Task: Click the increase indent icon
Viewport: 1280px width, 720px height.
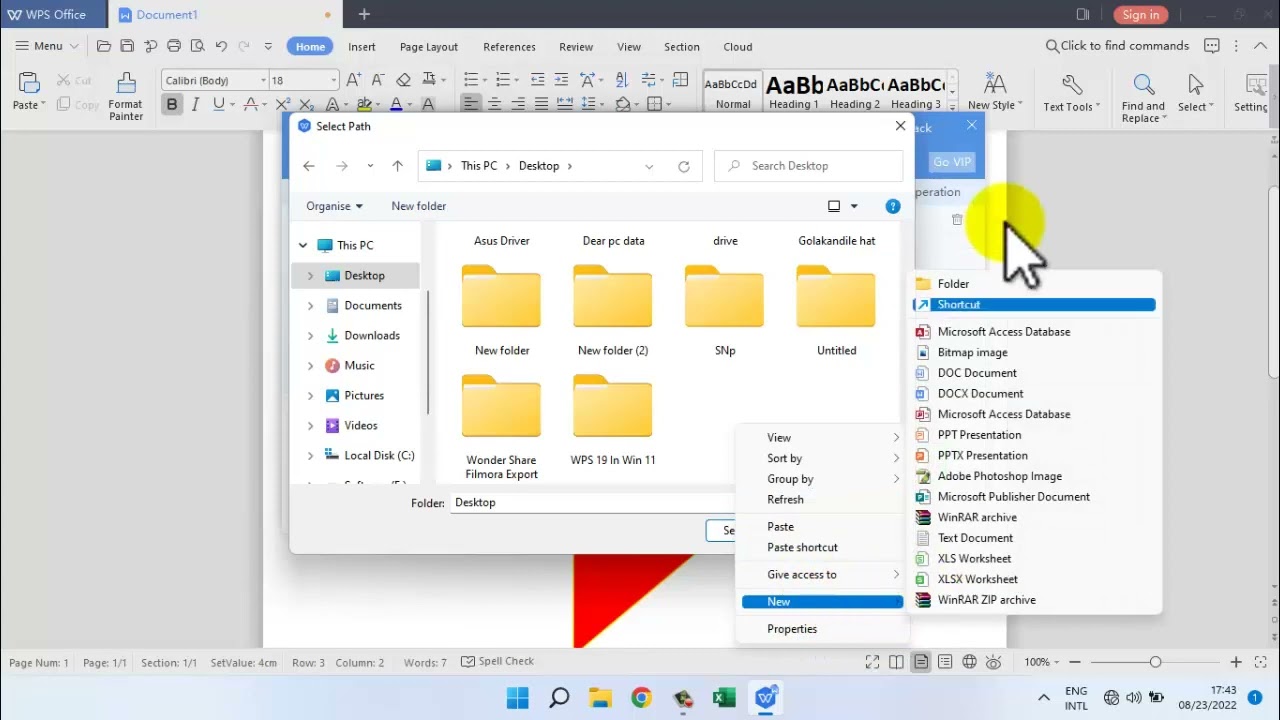Action: pos(561,80)
